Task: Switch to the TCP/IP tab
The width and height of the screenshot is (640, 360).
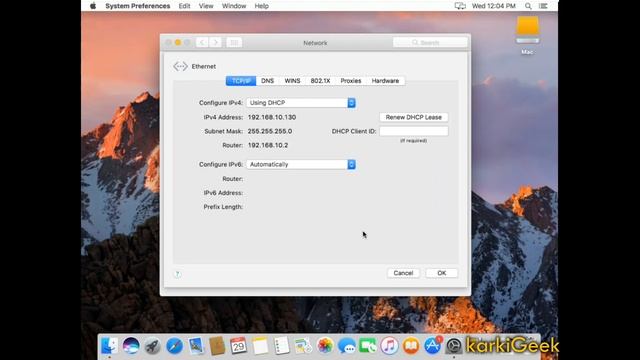Action: tap(241, 81)
